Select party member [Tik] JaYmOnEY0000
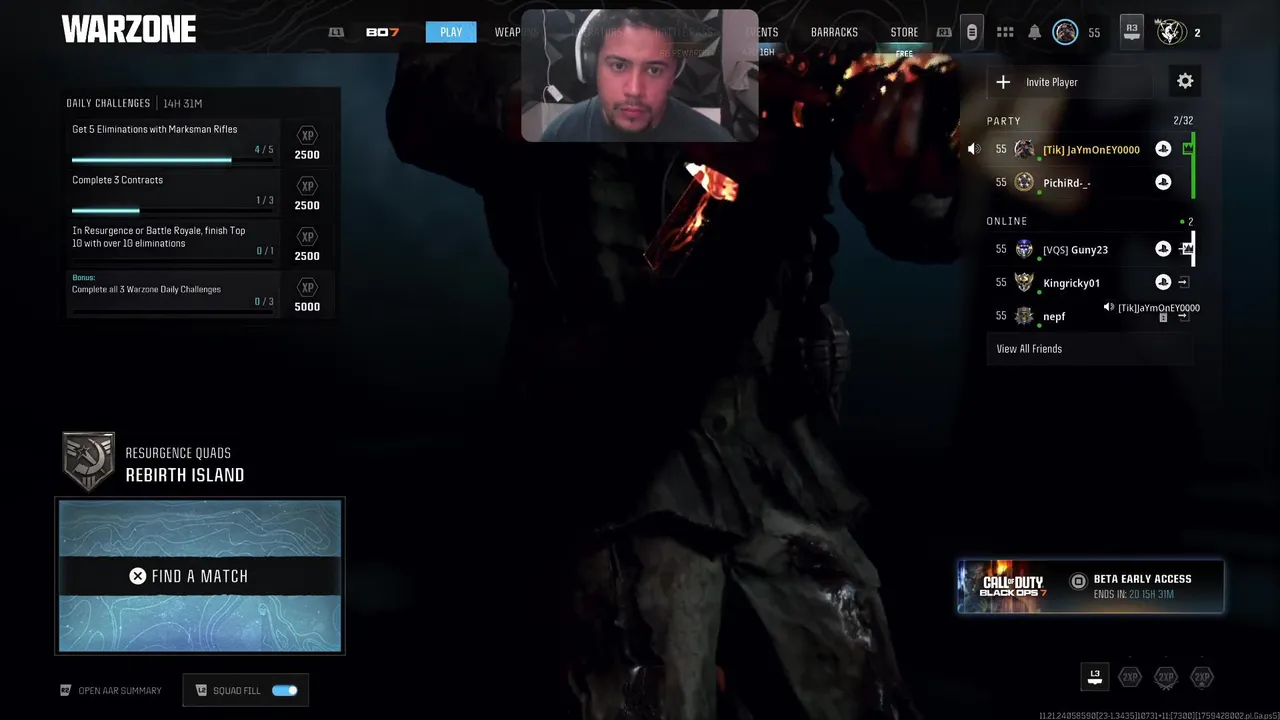This screenshot has height=720, width=1280. coord(1090,149)
